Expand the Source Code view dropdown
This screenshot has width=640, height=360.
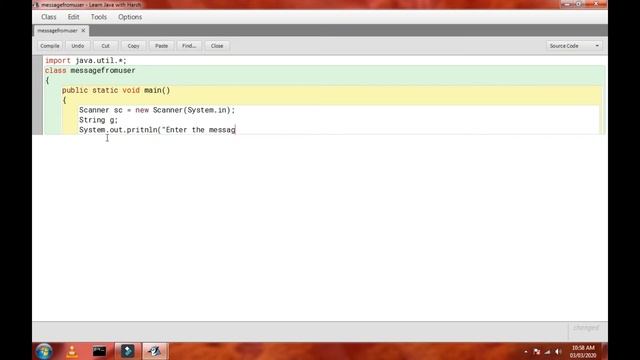pos(573,46)
